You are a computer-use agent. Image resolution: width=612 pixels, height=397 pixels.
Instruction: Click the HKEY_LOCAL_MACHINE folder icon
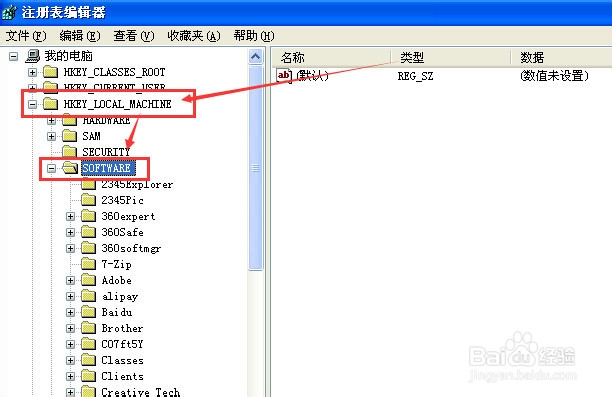51,104
